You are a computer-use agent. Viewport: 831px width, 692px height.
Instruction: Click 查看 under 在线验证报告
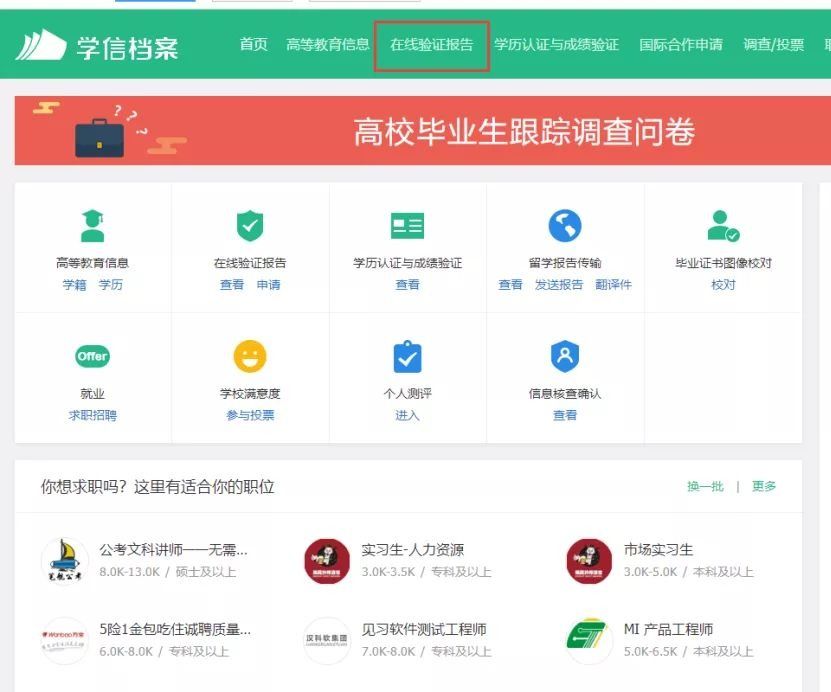(x=232, y=285)
